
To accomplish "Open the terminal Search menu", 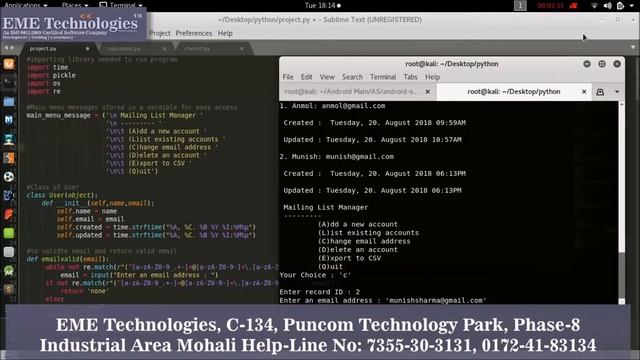I will tap(352, 77).
